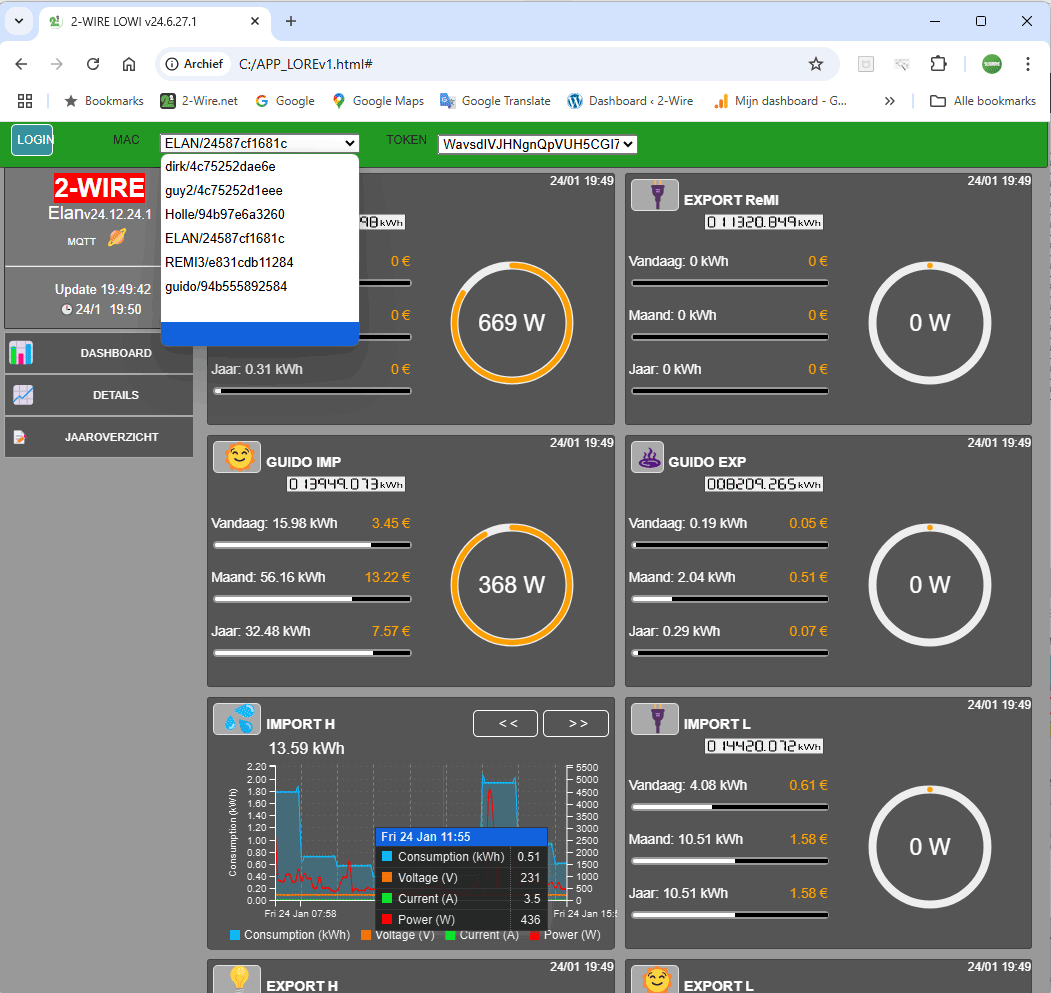Click the IMPORT H water drops icon
1051x993 pixels.
(x=237, y=719)
